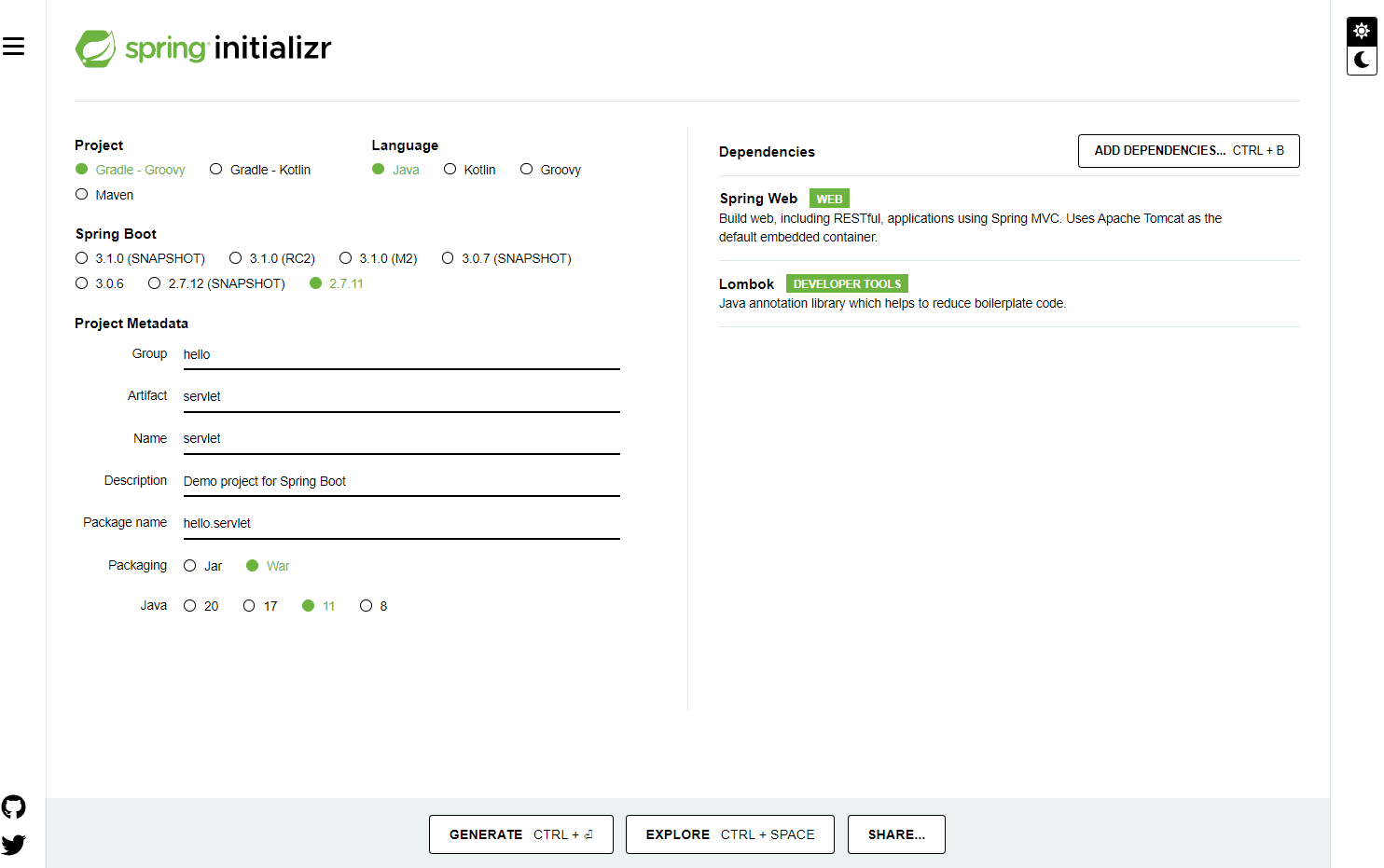Click the Add Dependencies button
Image resolution: width=1384 pixels, height=868 pixels.
(x=1188, y=151)
